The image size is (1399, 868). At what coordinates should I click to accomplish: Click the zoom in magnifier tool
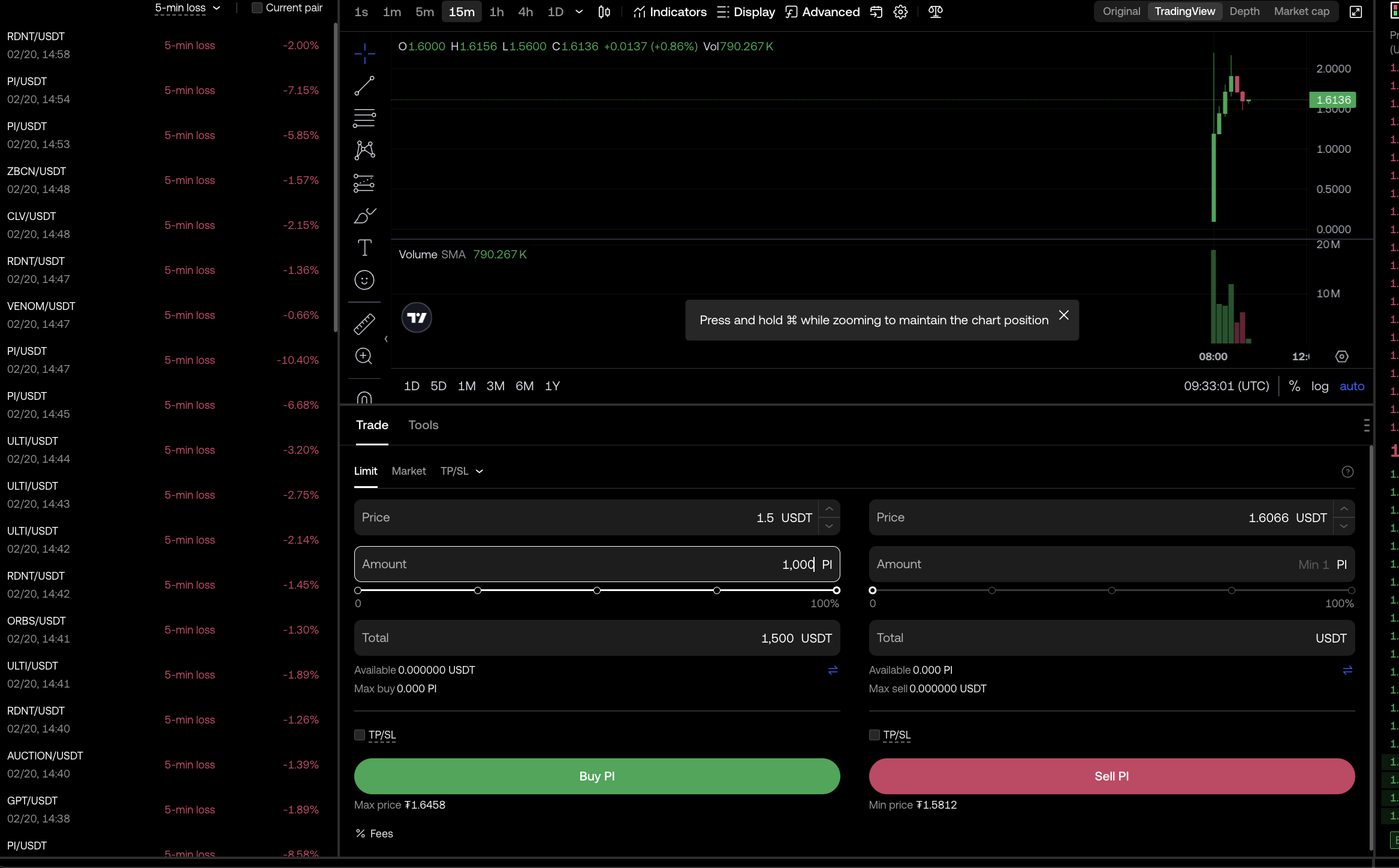(364, 357)
